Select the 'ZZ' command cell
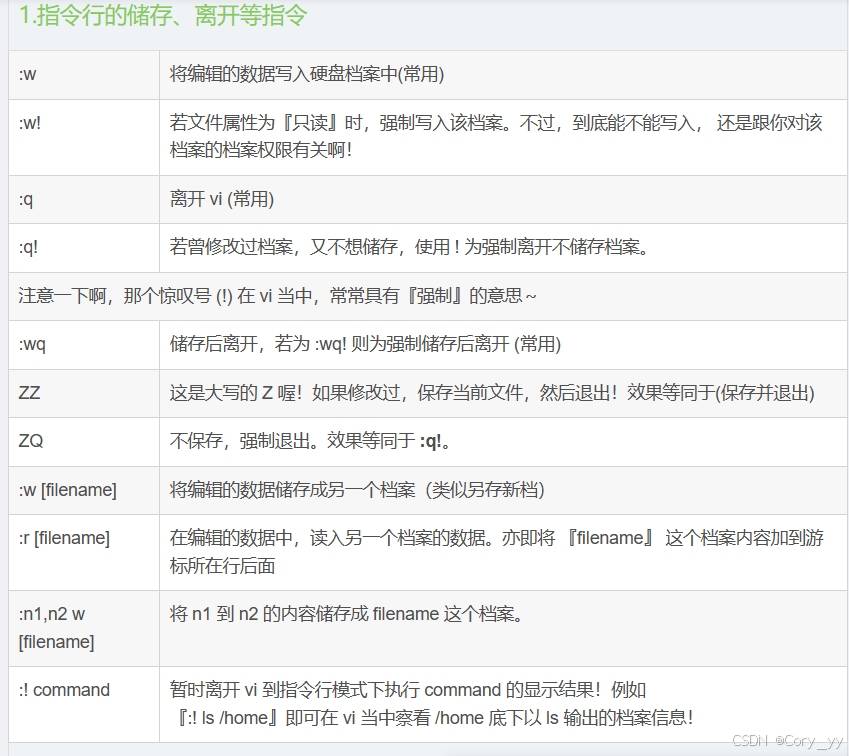 (84, 393)
